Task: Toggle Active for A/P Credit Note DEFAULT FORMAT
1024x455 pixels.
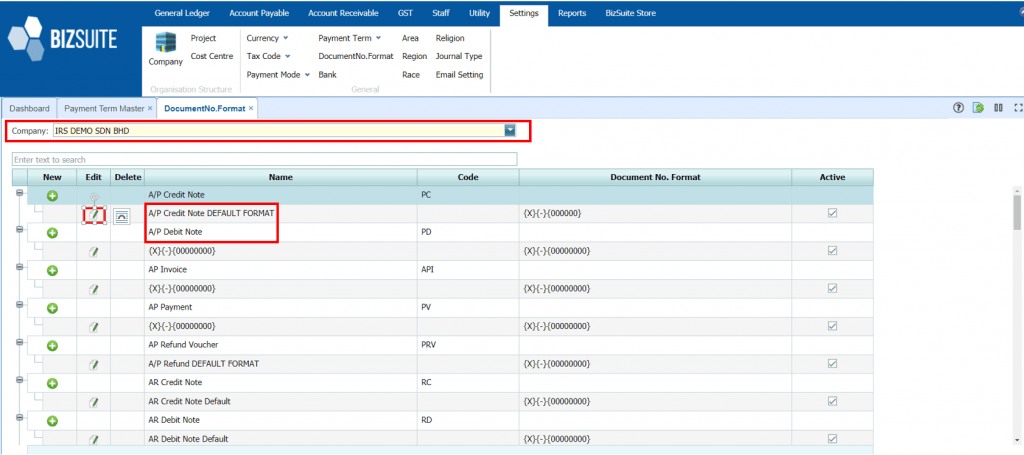Action: tap(833, 213)
